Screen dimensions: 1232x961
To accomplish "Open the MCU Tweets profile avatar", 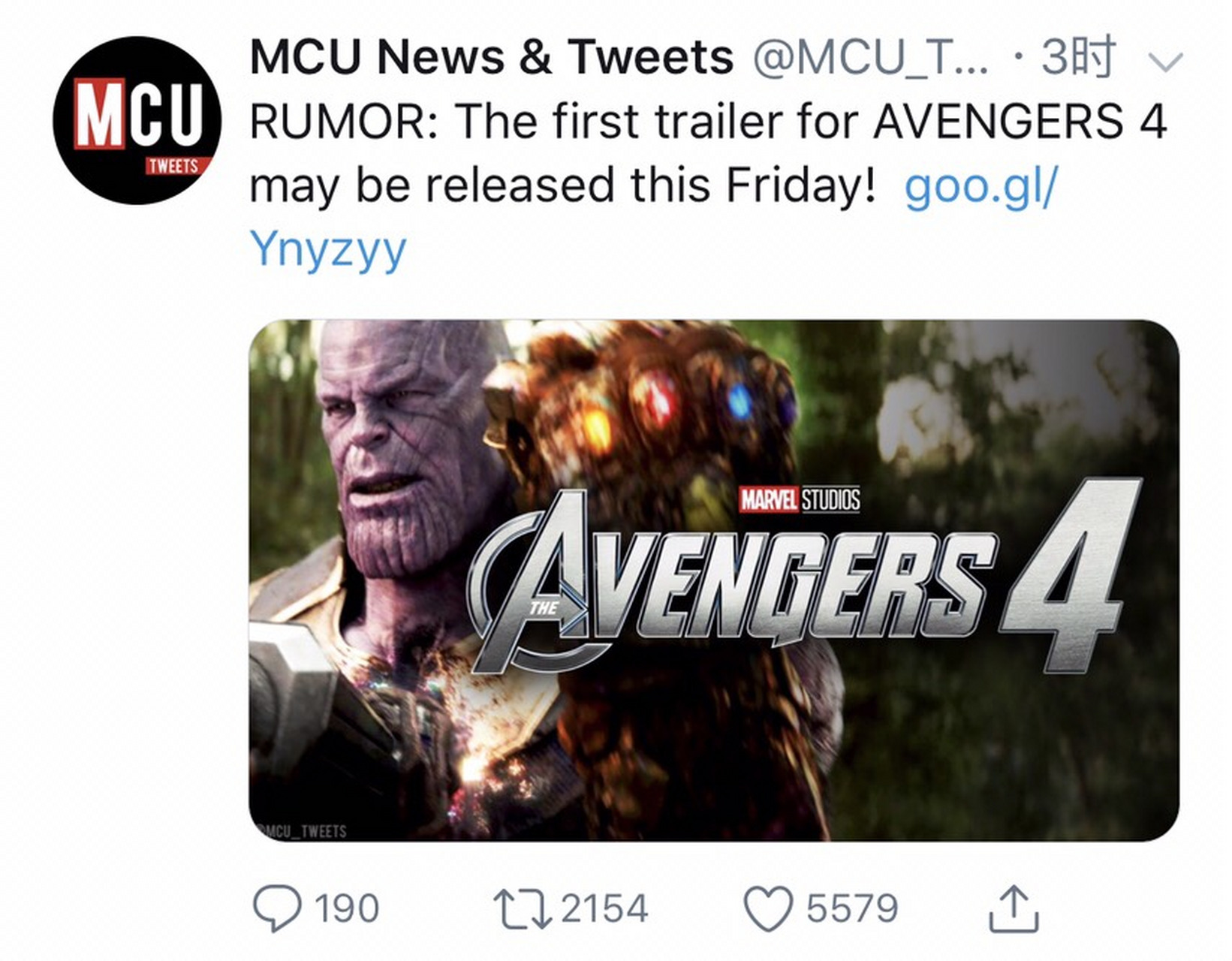I will [x=137, y=120].
